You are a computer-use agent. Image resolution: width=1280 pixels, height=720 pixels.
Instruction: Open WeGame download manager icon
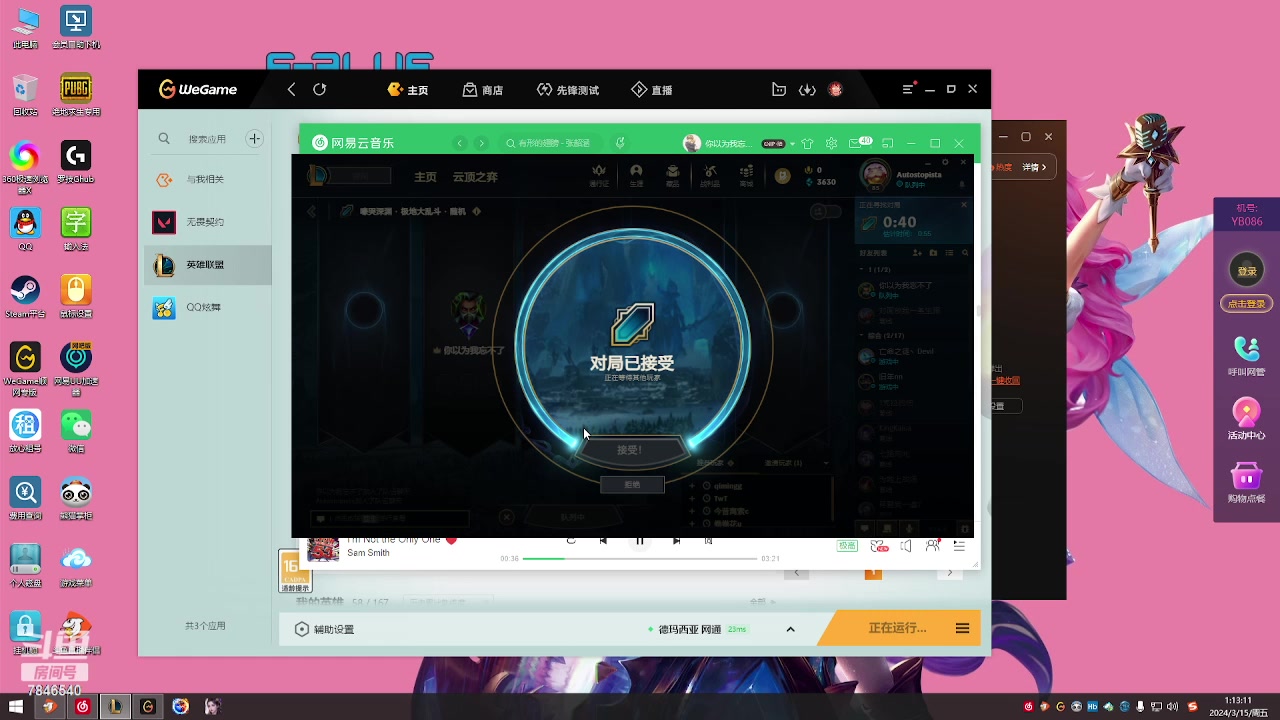(807, 90)
